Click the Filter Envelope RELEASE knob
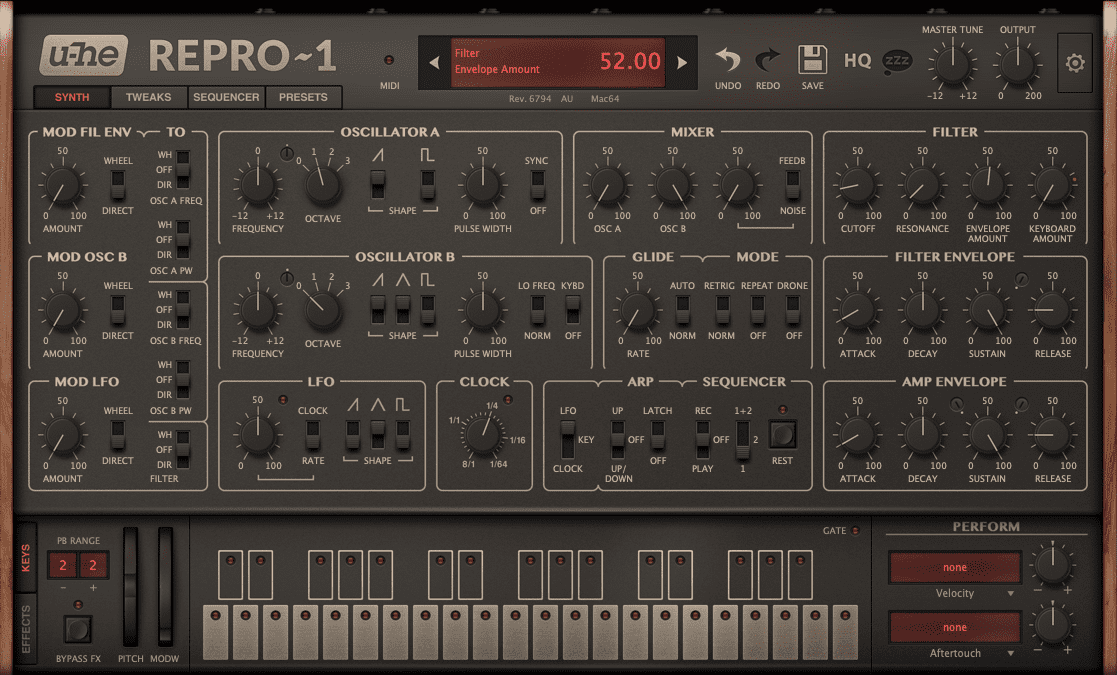 click(1052, 310)
